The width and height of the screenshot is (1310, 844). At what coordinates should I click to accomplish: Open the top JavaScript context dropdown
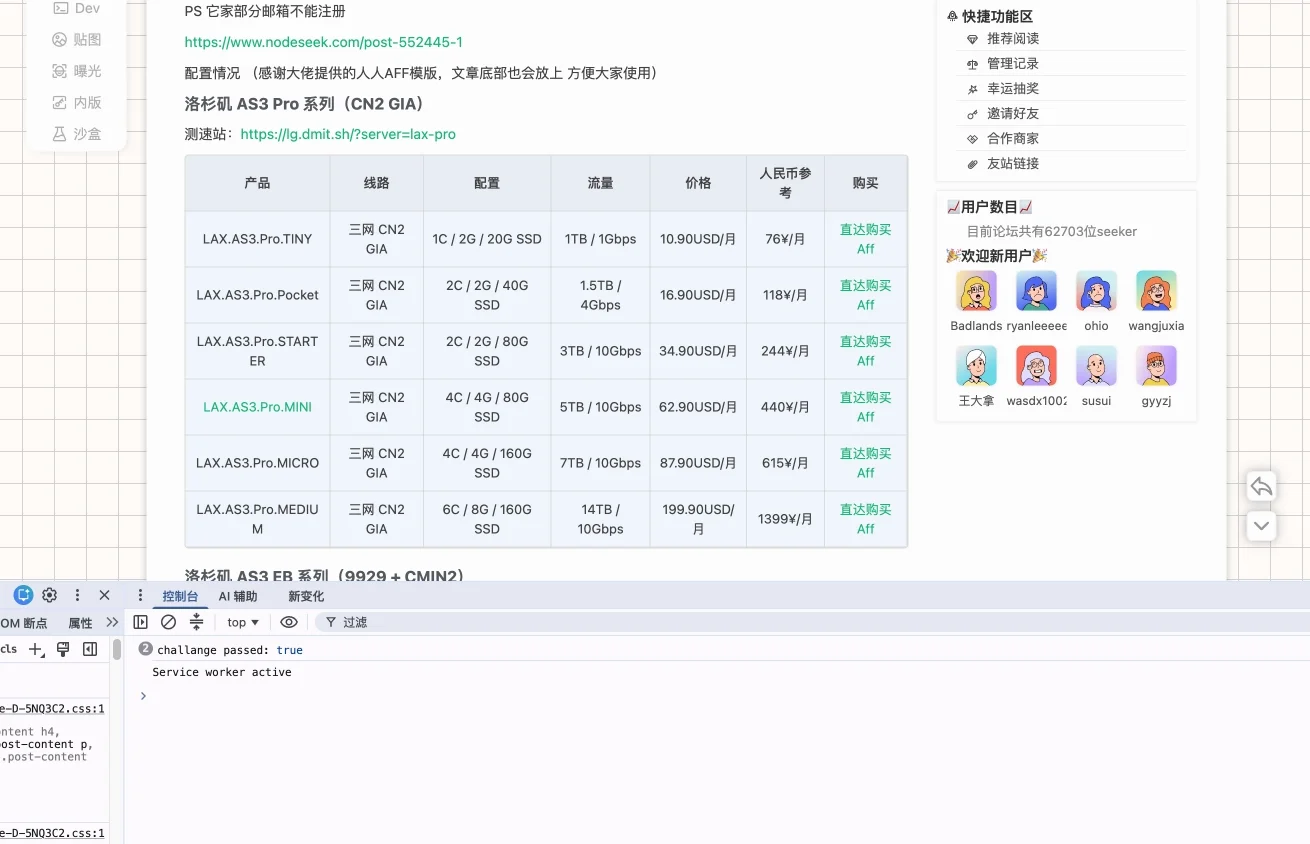(243, 622)
